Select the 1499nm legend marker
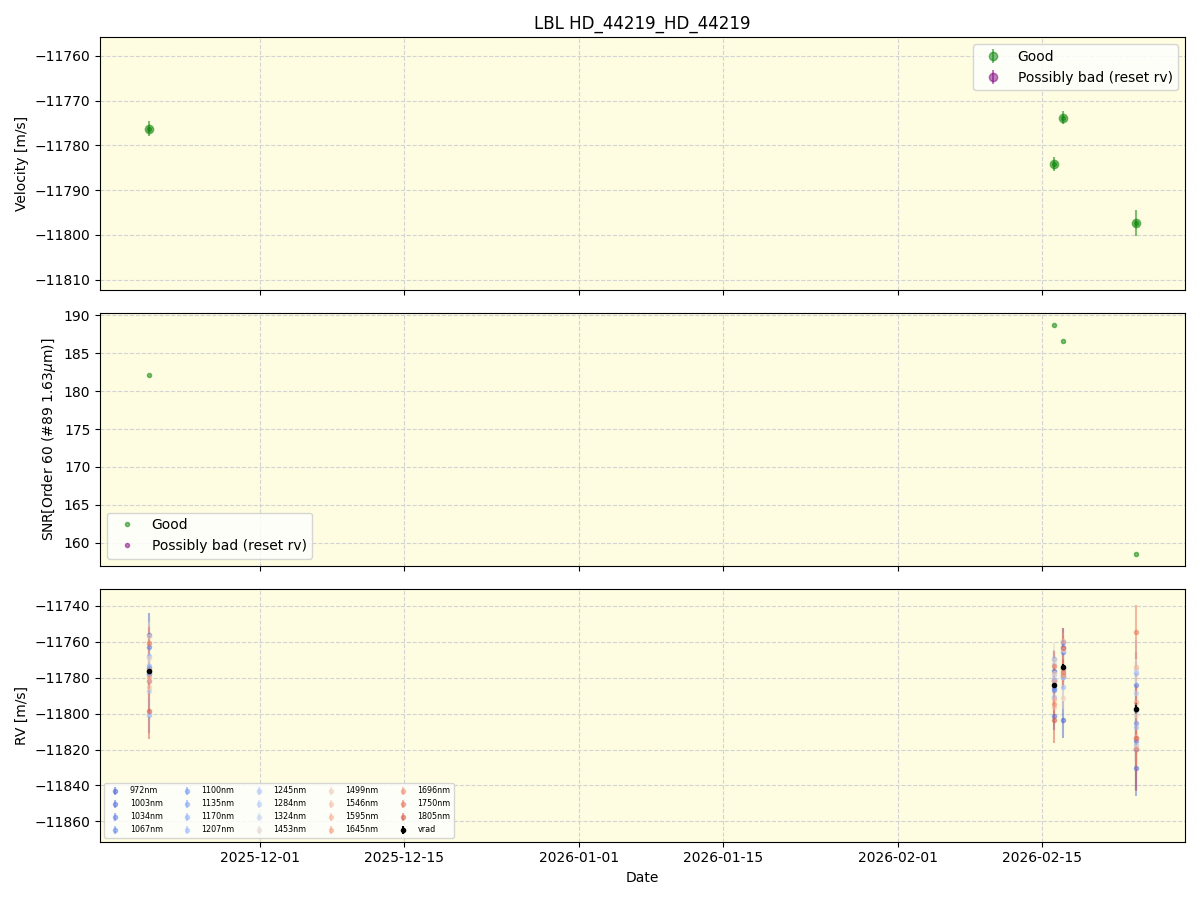Viewport: 1200px width, 900px height. point(331,790)
